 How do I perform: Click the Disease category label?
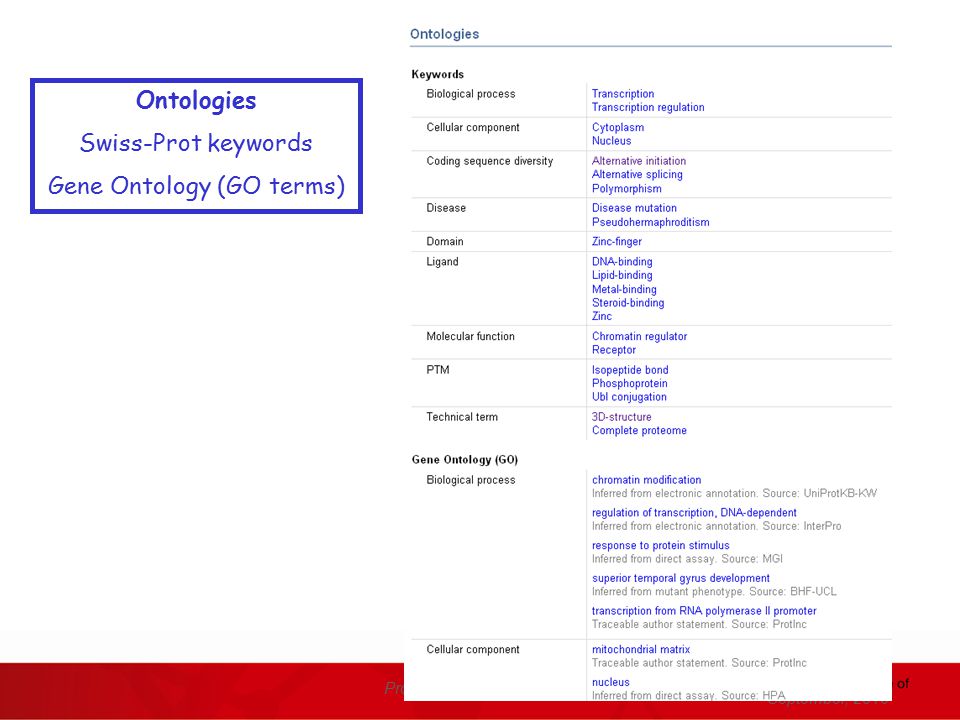tap(446, 208)
